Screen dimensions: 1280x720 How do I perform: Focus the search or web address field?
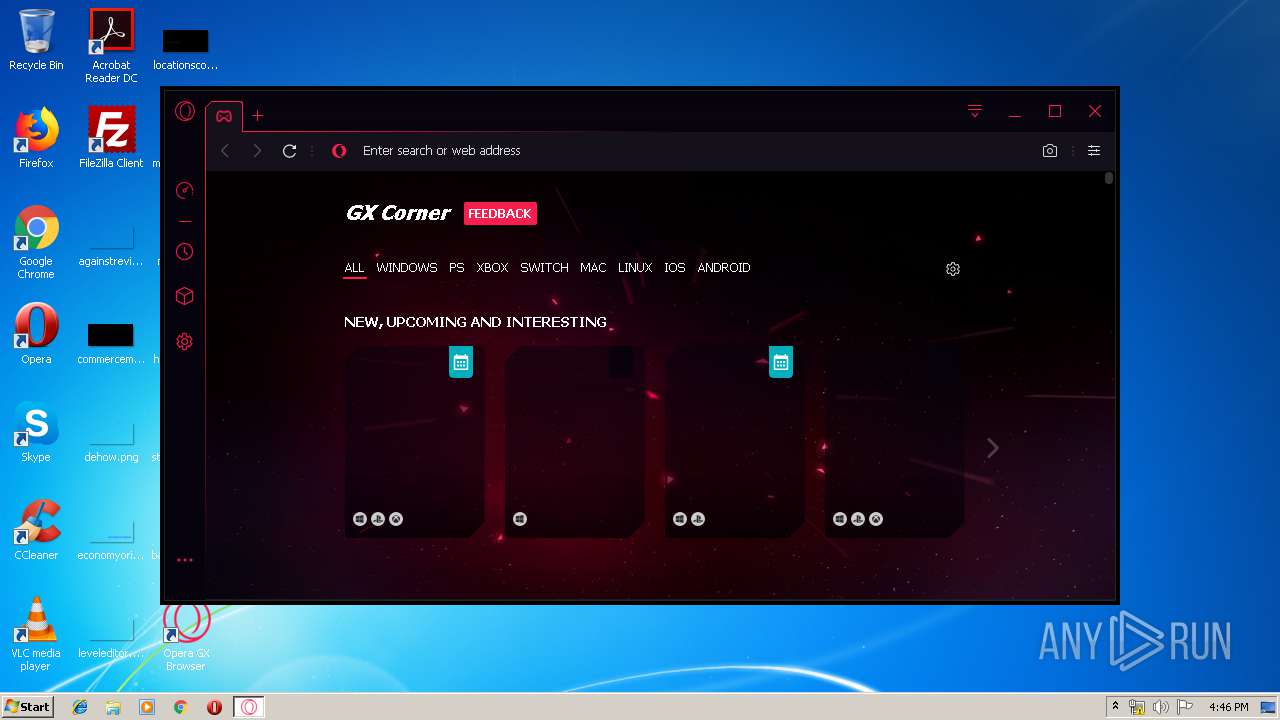(x=690, y=151)
